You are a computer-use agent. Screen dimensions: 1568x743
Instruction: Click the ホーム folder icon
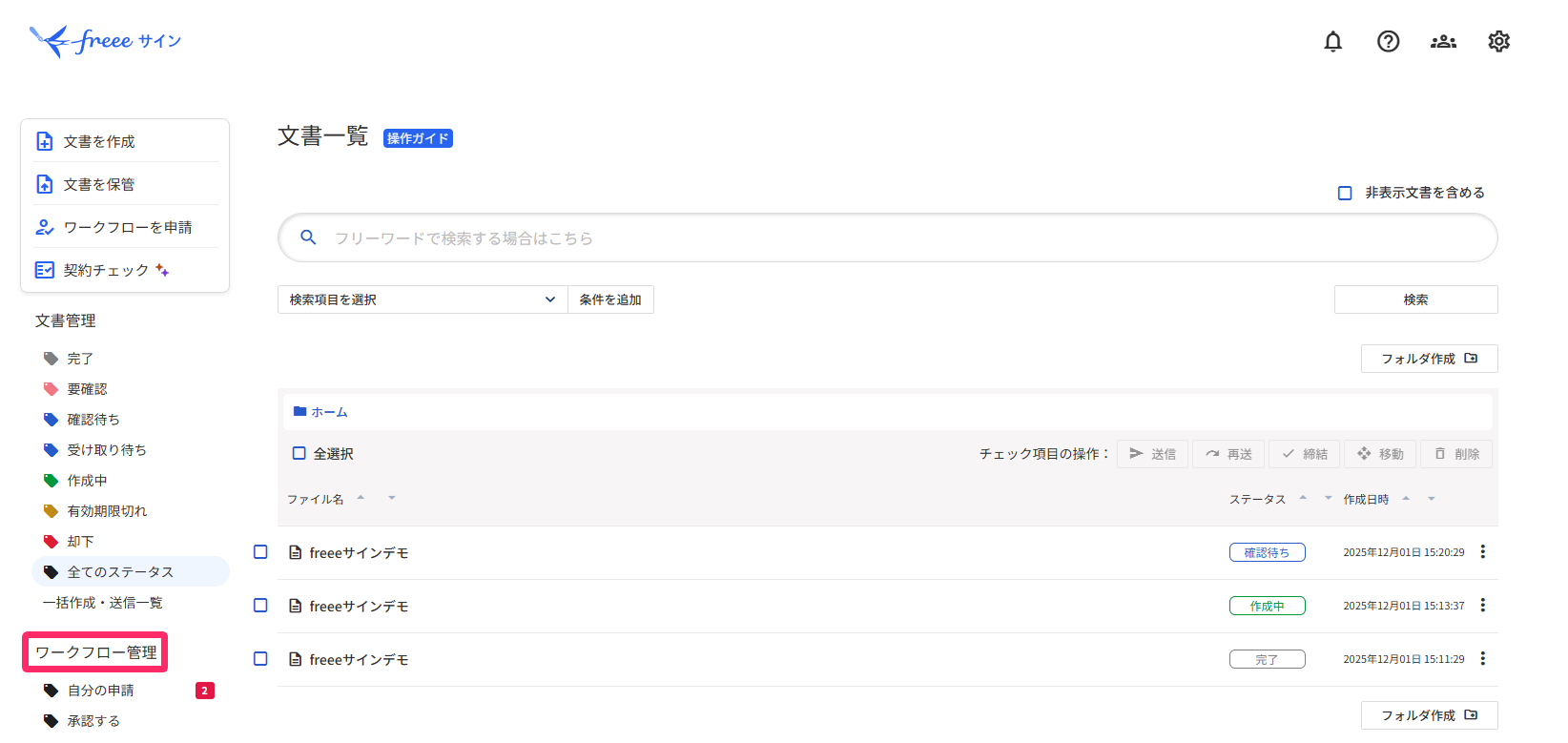tap(299, 412)
